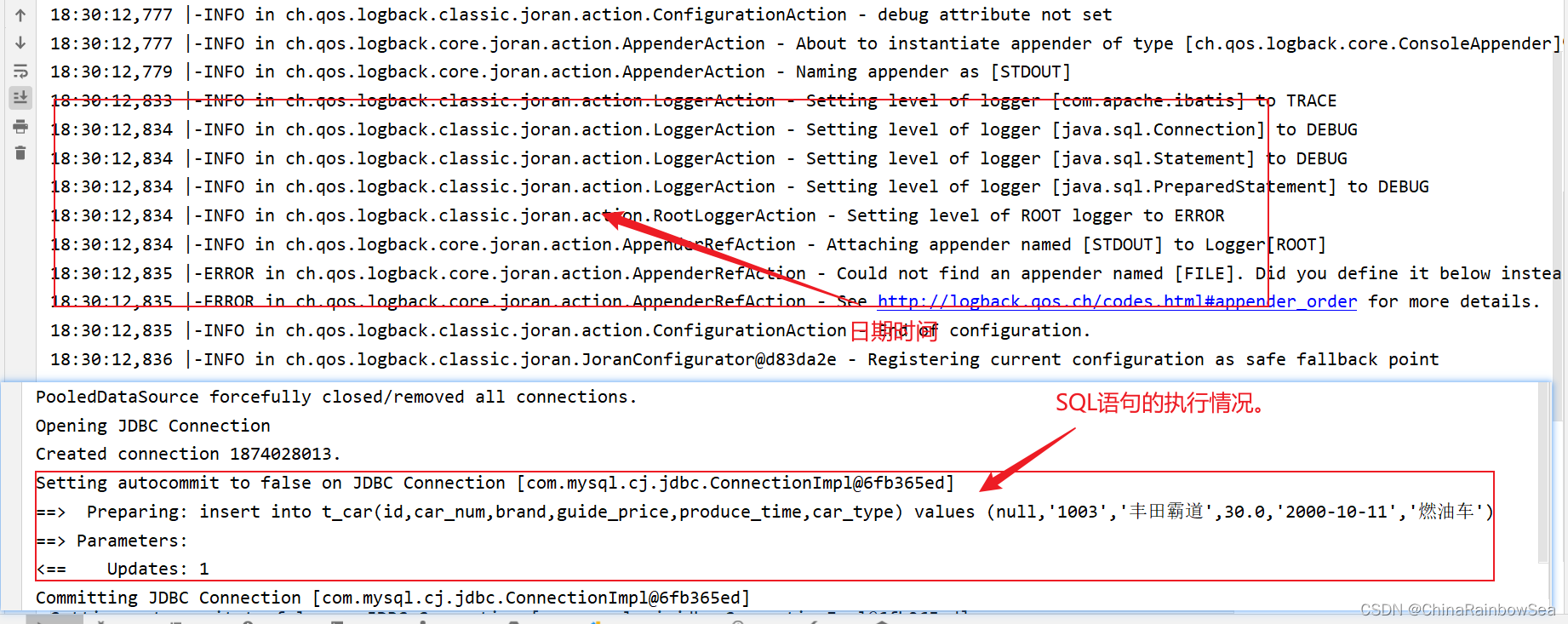Click the Up the Stack Trace arrow icon
This screenshot has width=1568, height=624.
(x=20, y=14)
